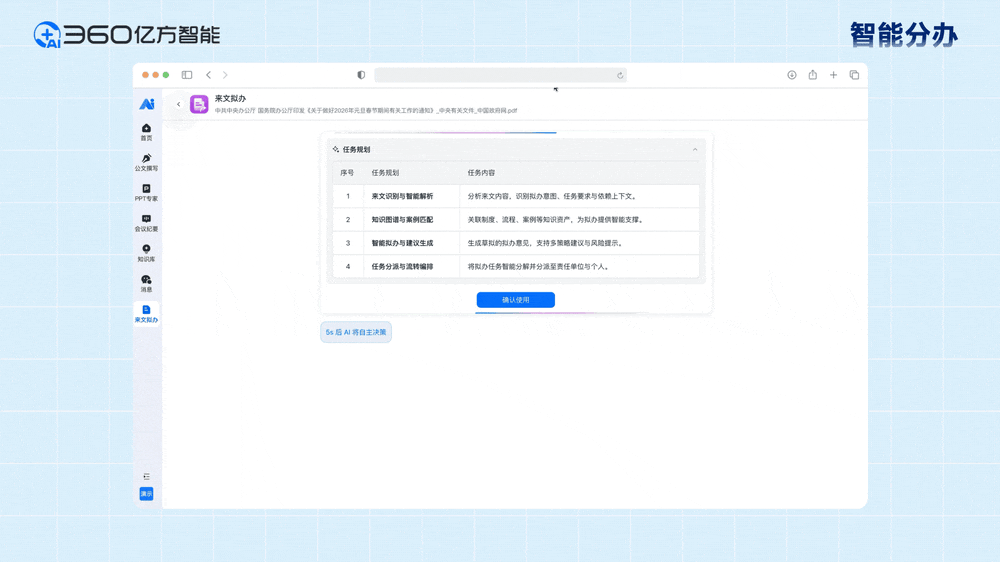
Task: Select the 来文拟办 sidebar item
Action: [x=146, y=314]
